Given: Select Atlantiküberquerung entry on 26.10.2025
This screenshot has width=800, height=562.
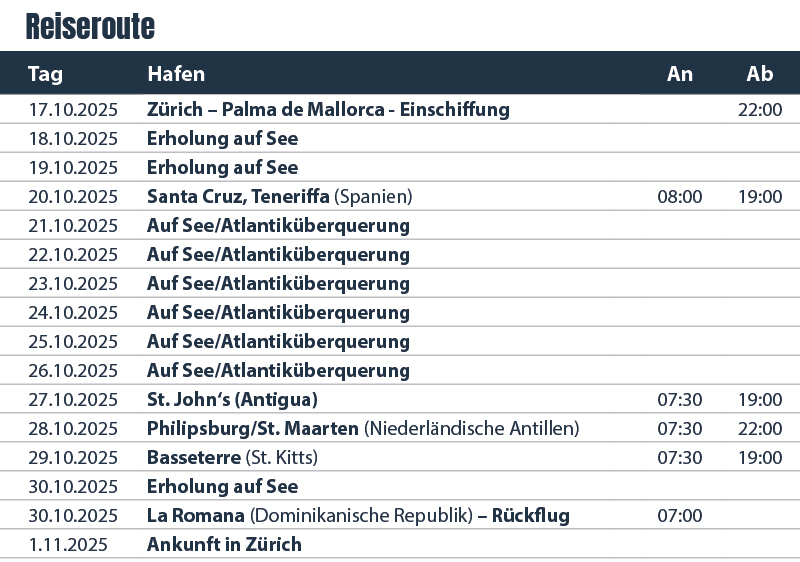Looking at the screenshot, I should pyautogui.click(x=278, y=371).
